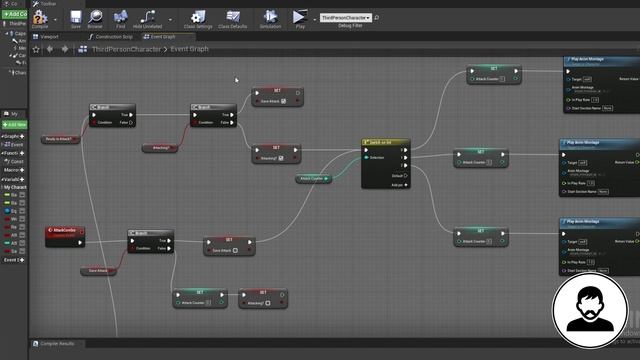Start Simulation from the toolbar icon
Screen dimensions: 640x360
pyautogui.click(x=270, y=18)
